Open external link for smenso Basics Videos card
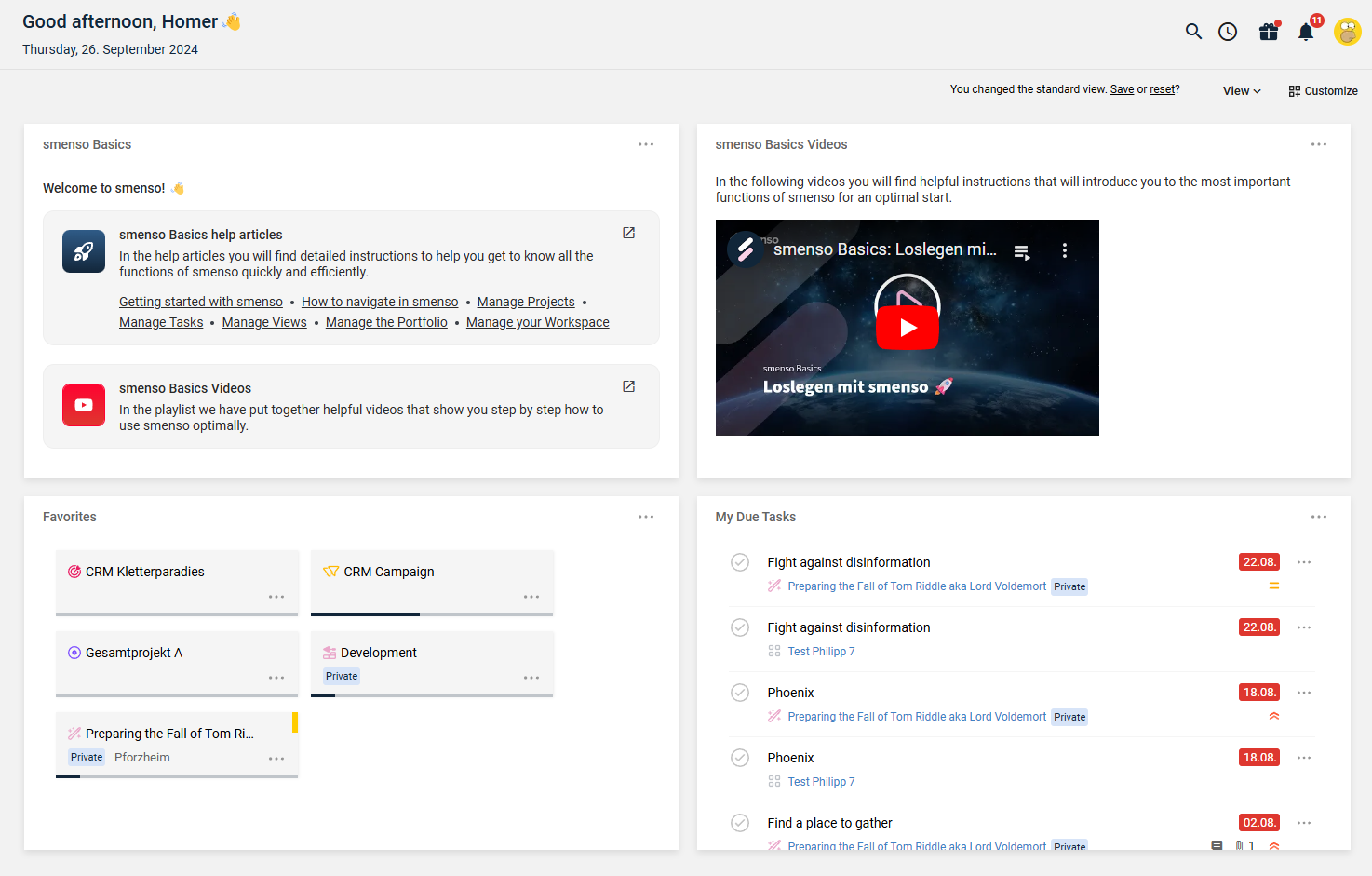The height and width of the screenshot is (876, 1372). [x=628, y=386]
